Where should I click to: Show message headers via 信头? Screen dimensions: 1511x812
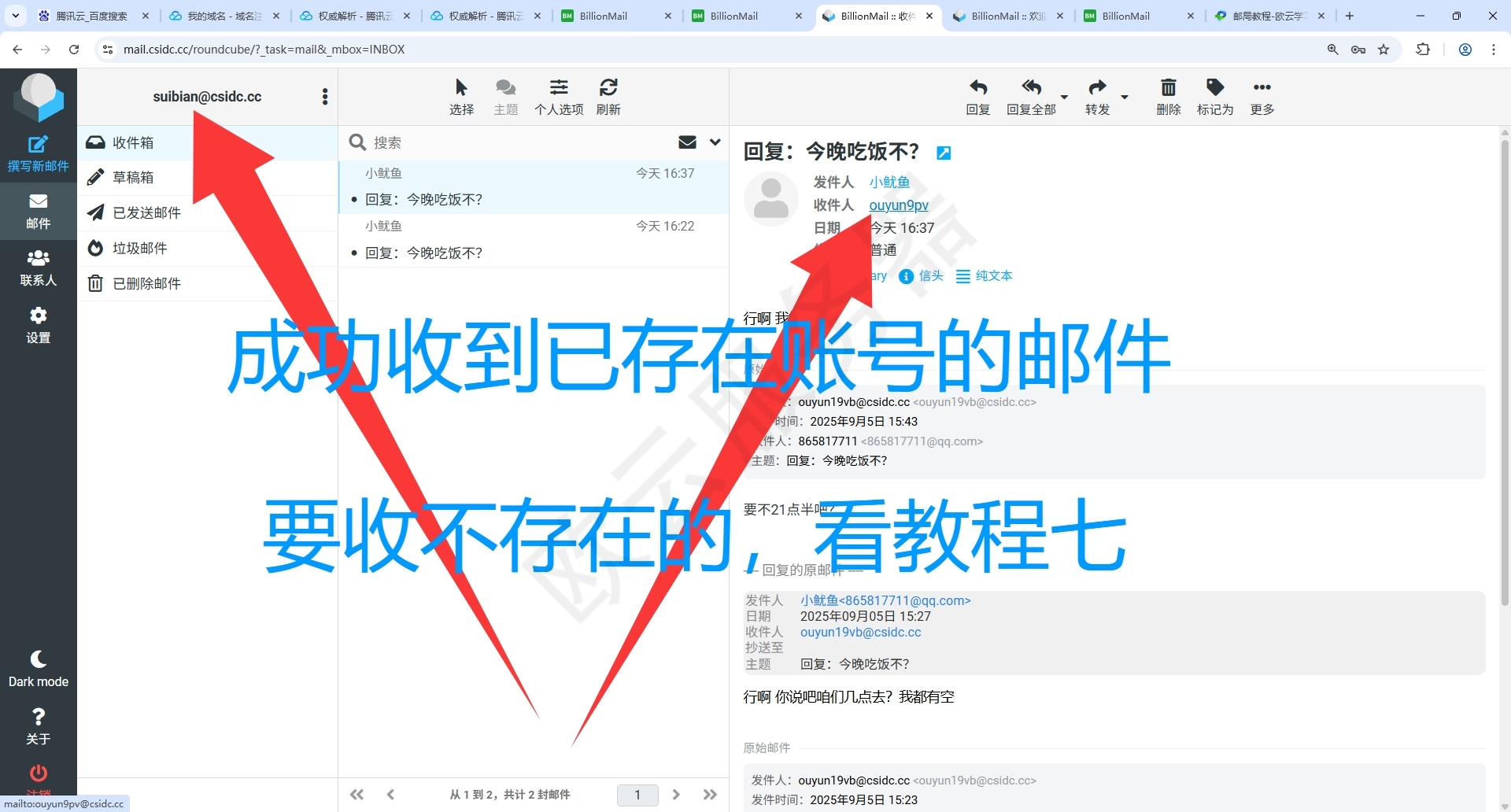pyautogui.click(x=922, y=275)
